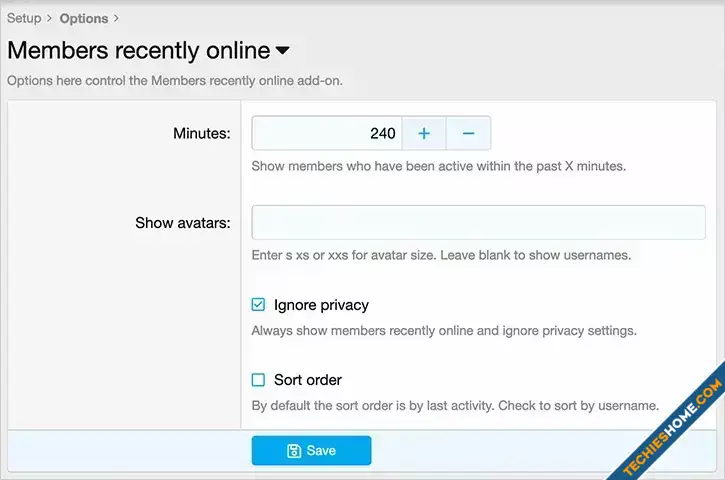Open menu via Members recently online heading
Image resolution: width=725 pixels, height=480 pixels.
point(139,50)
